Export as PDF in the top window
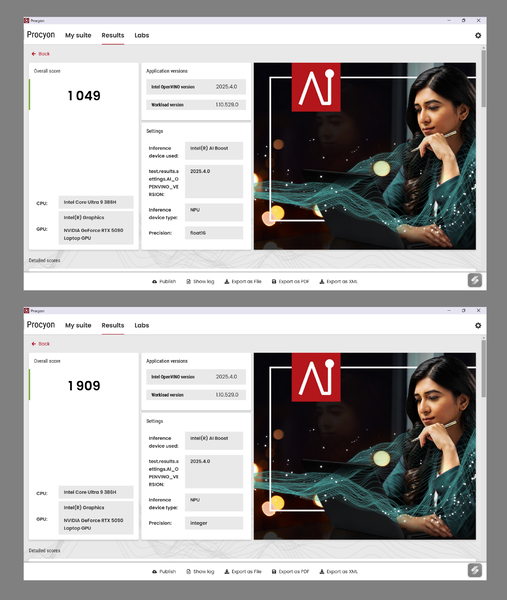The image size is (507, 600). click(290, 281)
